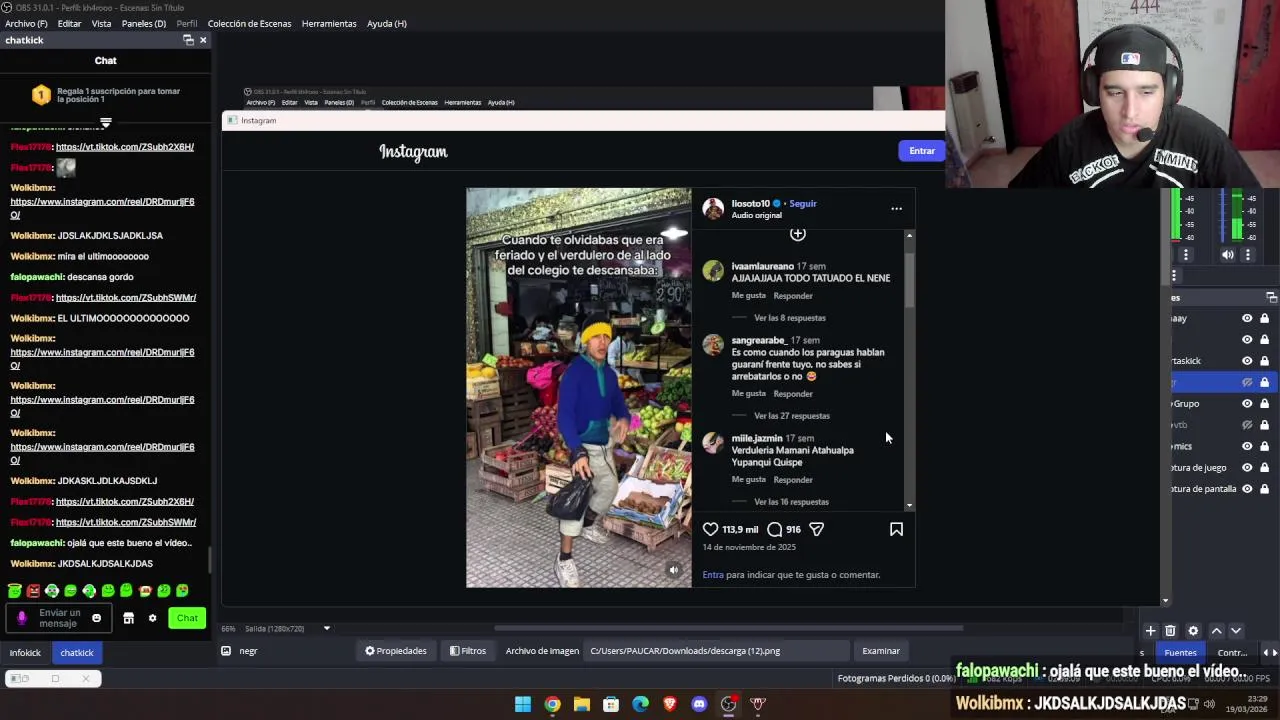The width and height of the screenshot is (1280, 720).
Task: Open Paneles menu
Action: (x=144, y=23)
